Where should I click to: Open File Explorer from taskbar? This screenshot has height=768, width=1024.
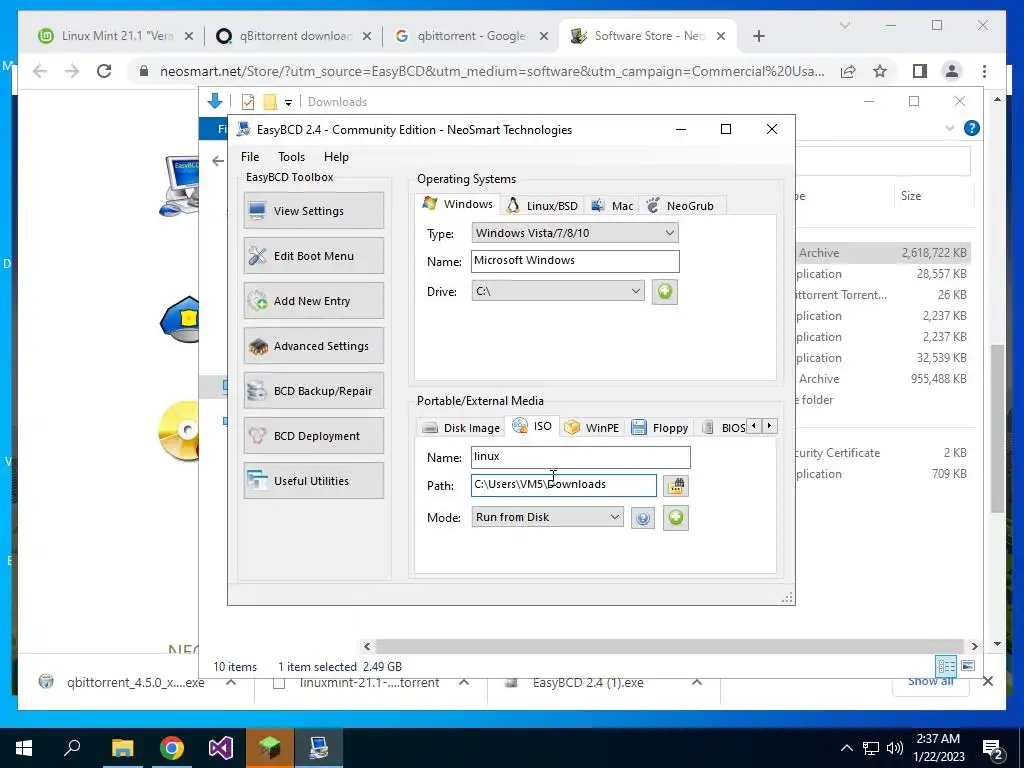point(122,748)
